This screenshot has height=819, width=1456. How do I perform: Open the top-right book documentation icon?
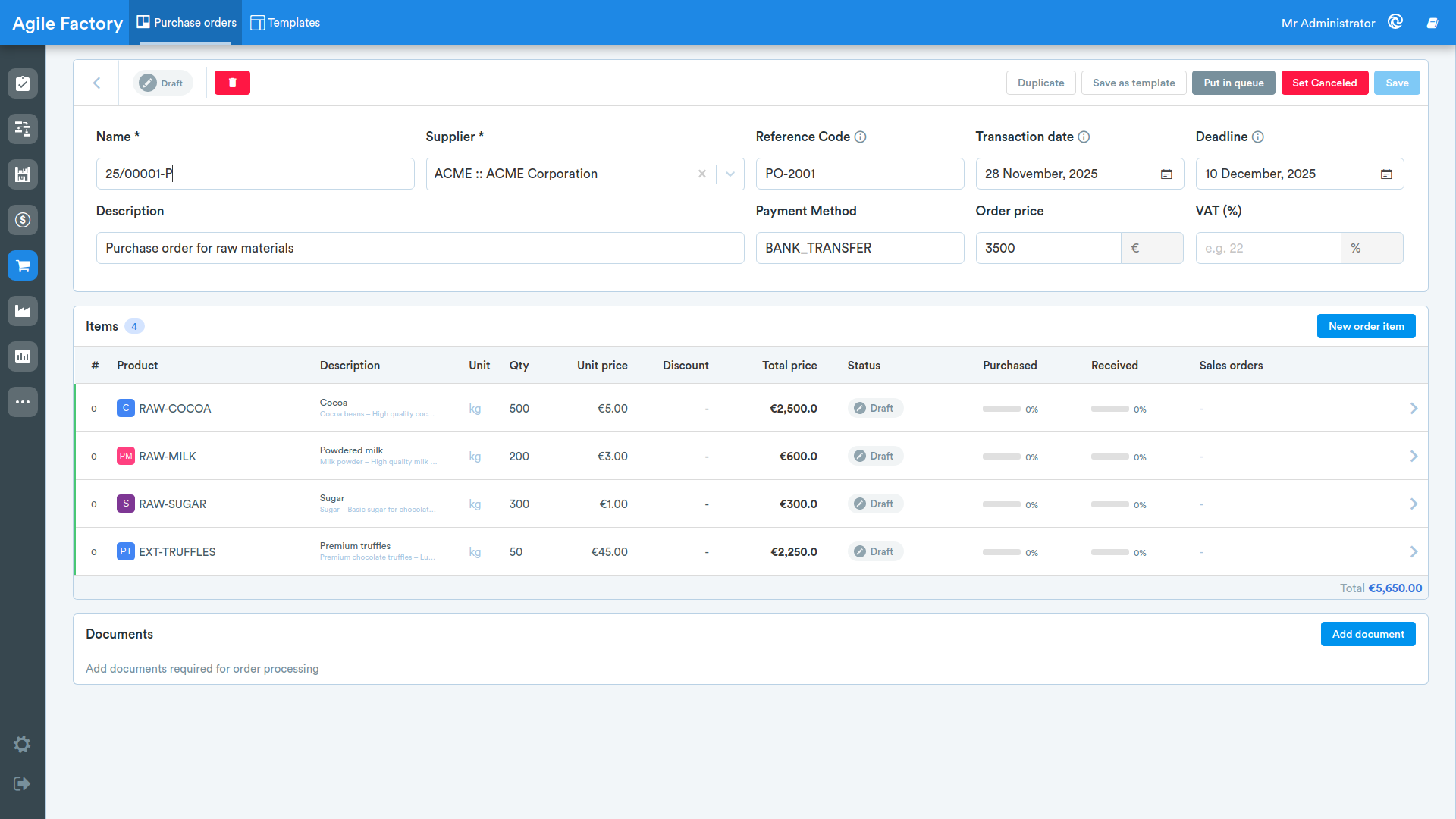[1432, 23]
